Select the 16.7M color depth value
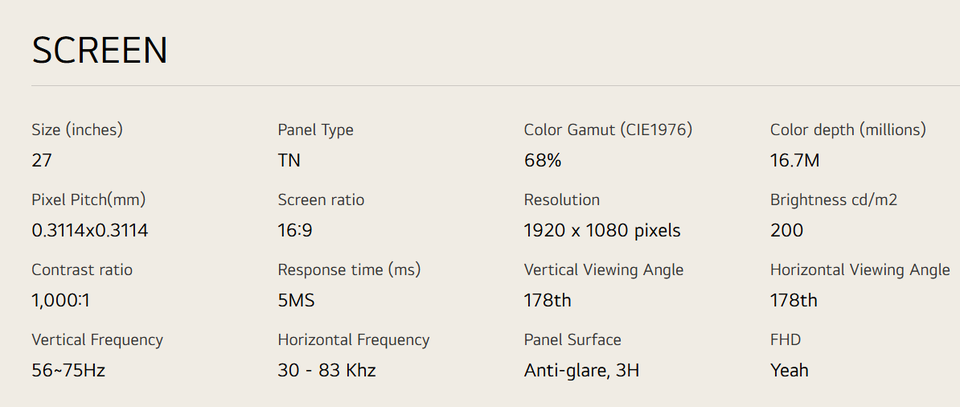This screenshot has width=960, height=407. coord(796,160)
